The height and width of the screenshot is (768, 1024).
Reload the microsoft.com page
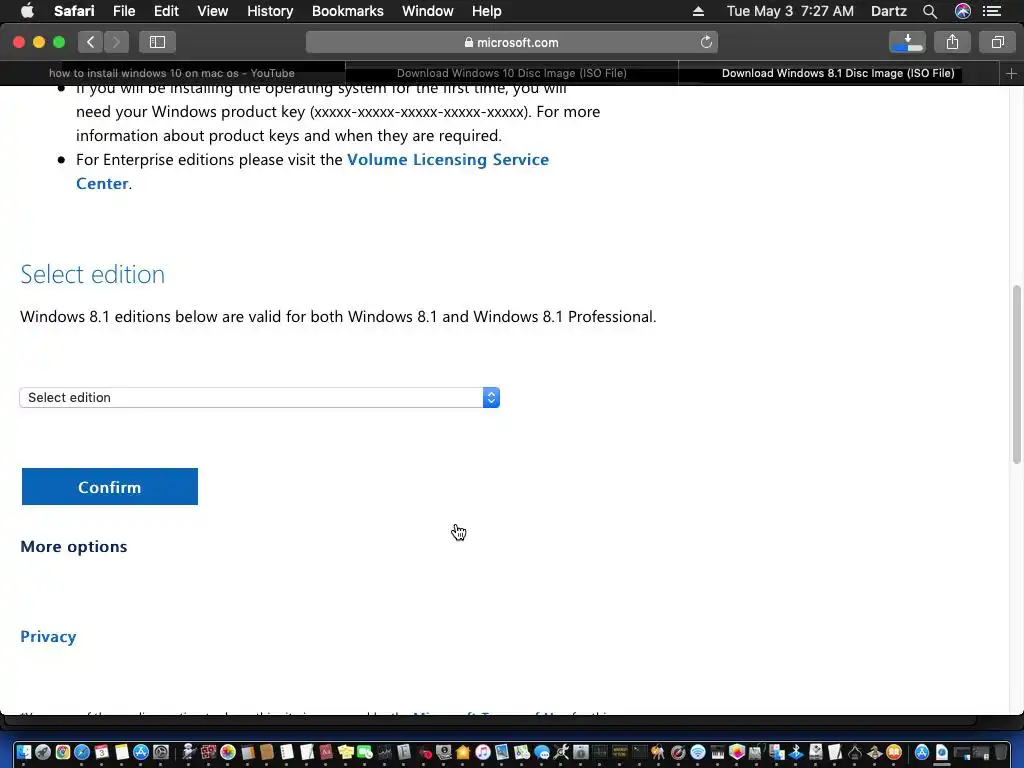point(706,42)
